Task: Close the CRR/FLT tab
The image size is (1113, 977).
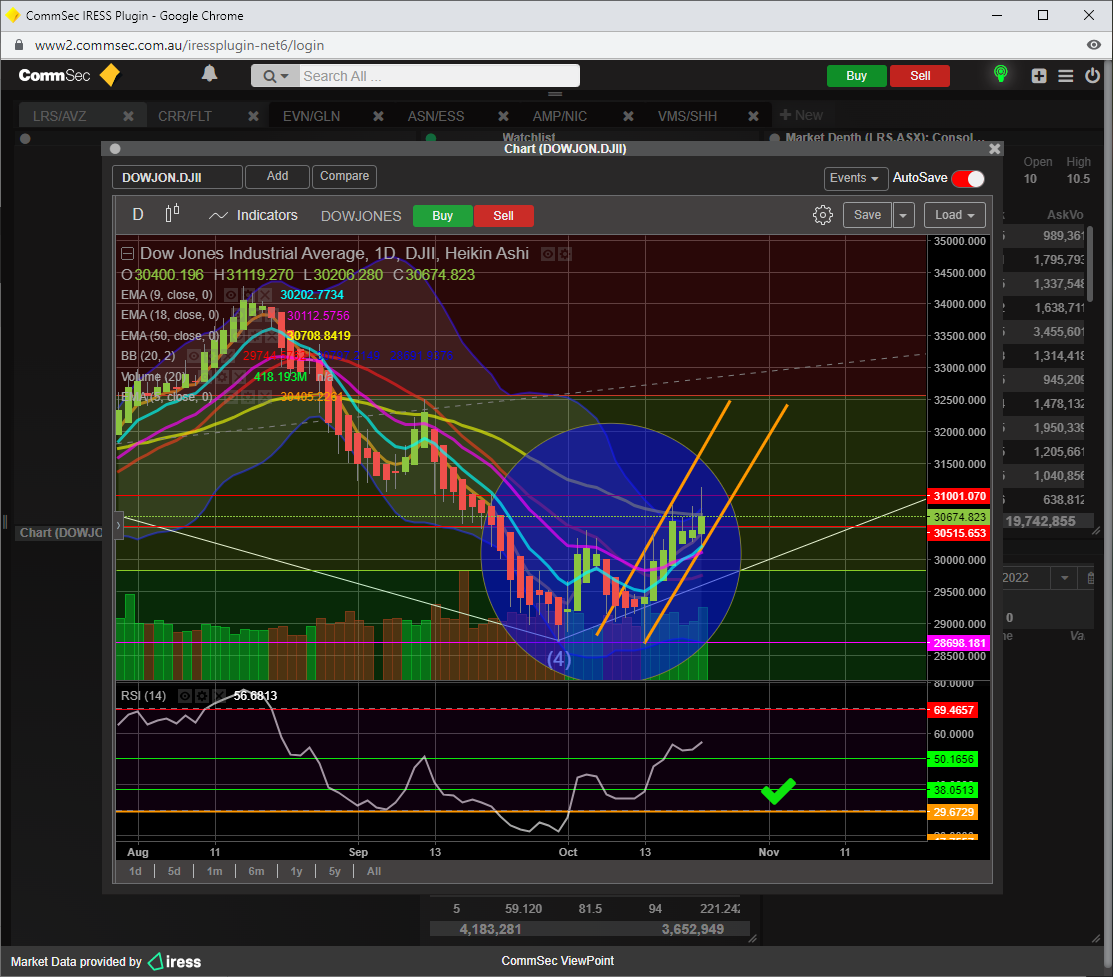Action: (253, 116)
